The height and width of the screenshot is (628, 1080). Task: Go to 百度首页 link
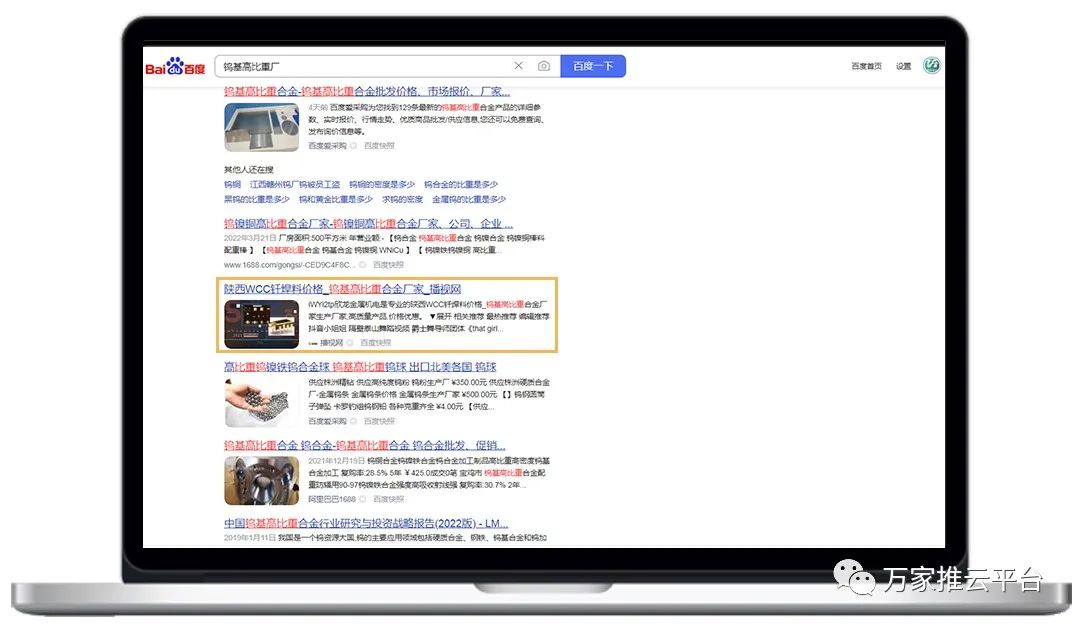tap(866, 66)
